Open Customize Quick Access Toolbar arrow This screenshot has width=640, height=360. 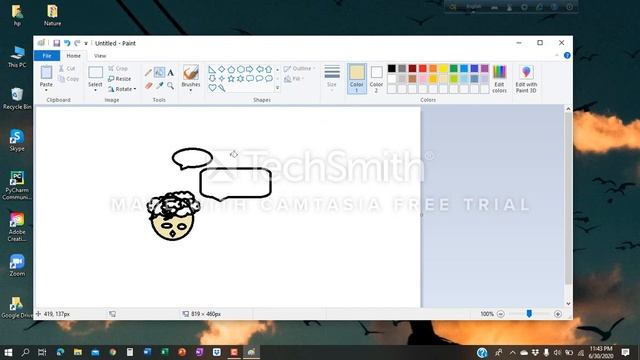(86, 43)
